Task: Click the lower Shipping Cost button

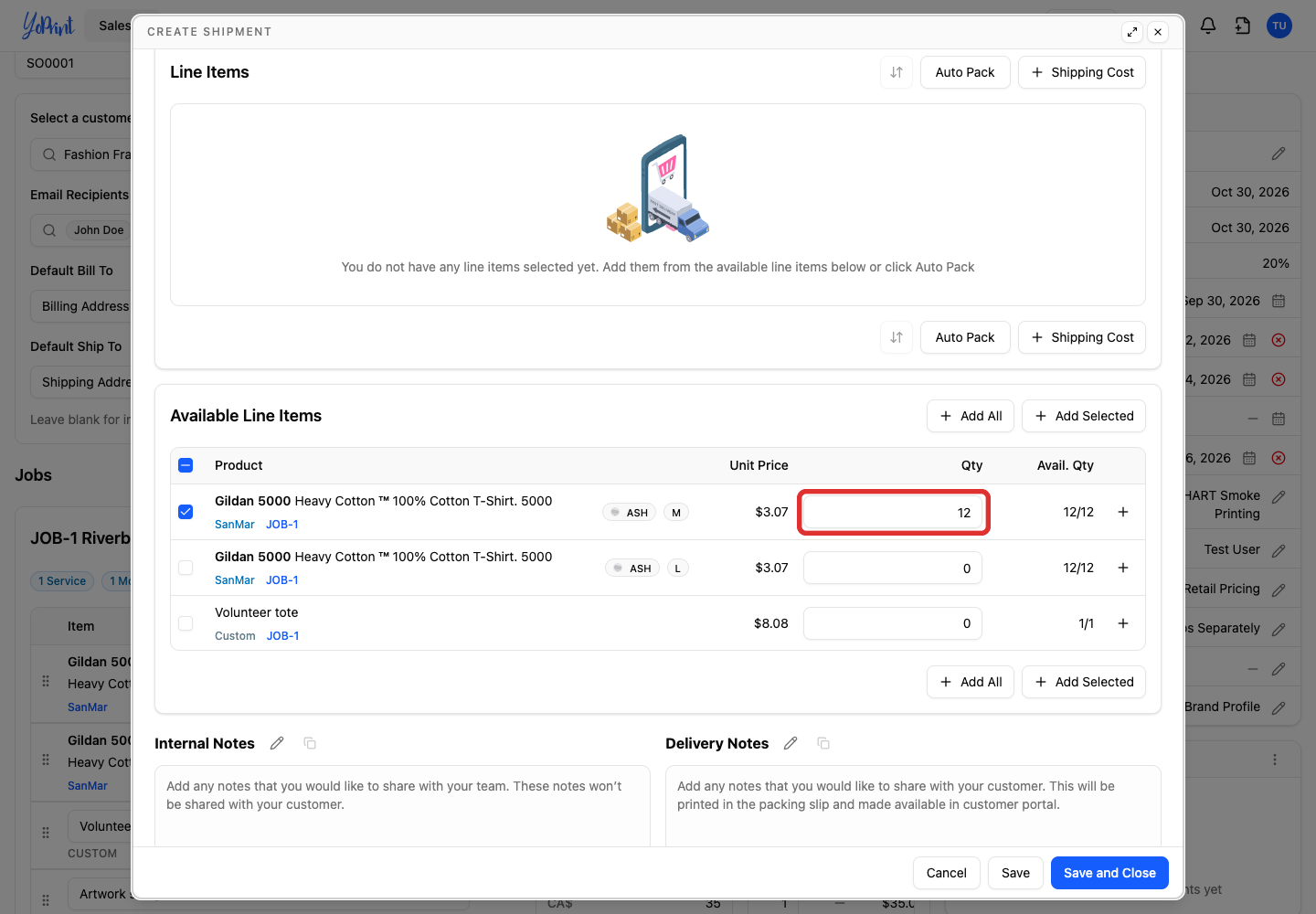Action: [x=1082, y=337]
